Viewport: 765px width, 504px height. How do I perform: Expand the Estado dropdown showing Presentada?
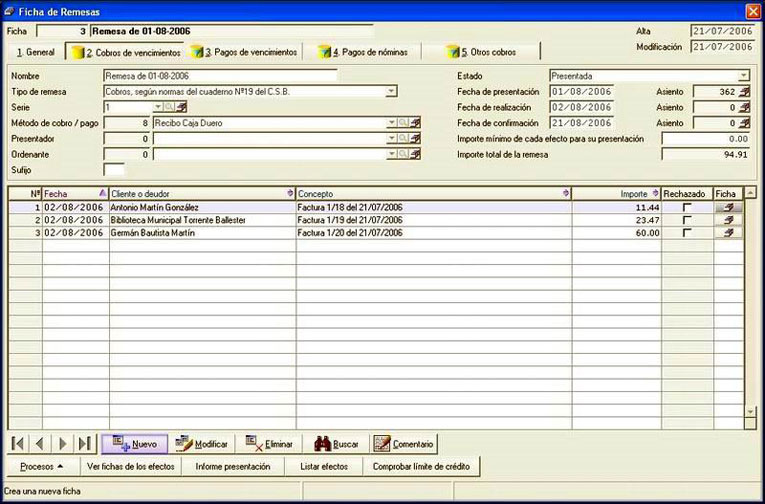744,76
